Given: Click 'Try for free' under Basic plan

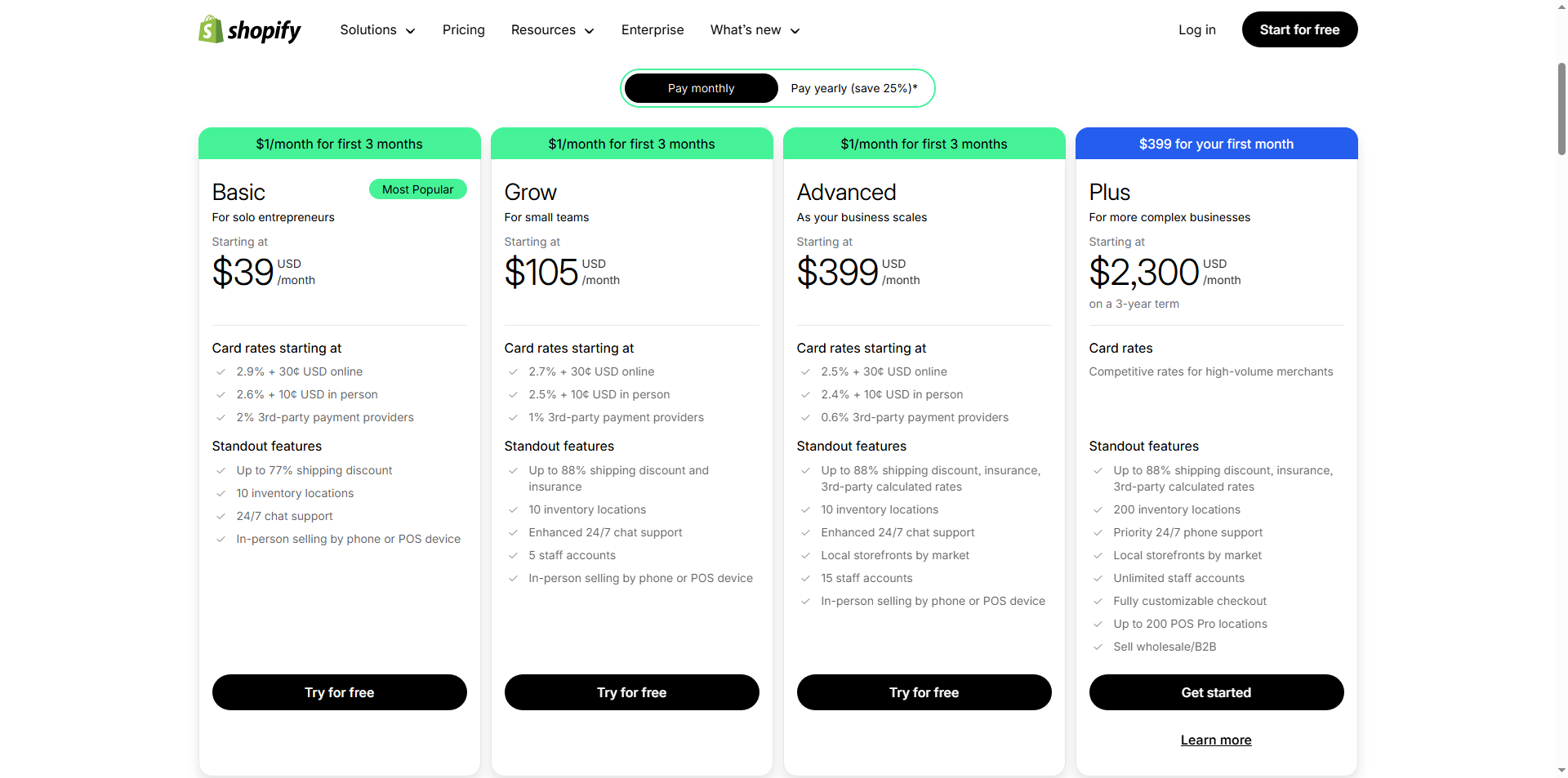Looking at the screenshot, I should (x=339, y=692).
